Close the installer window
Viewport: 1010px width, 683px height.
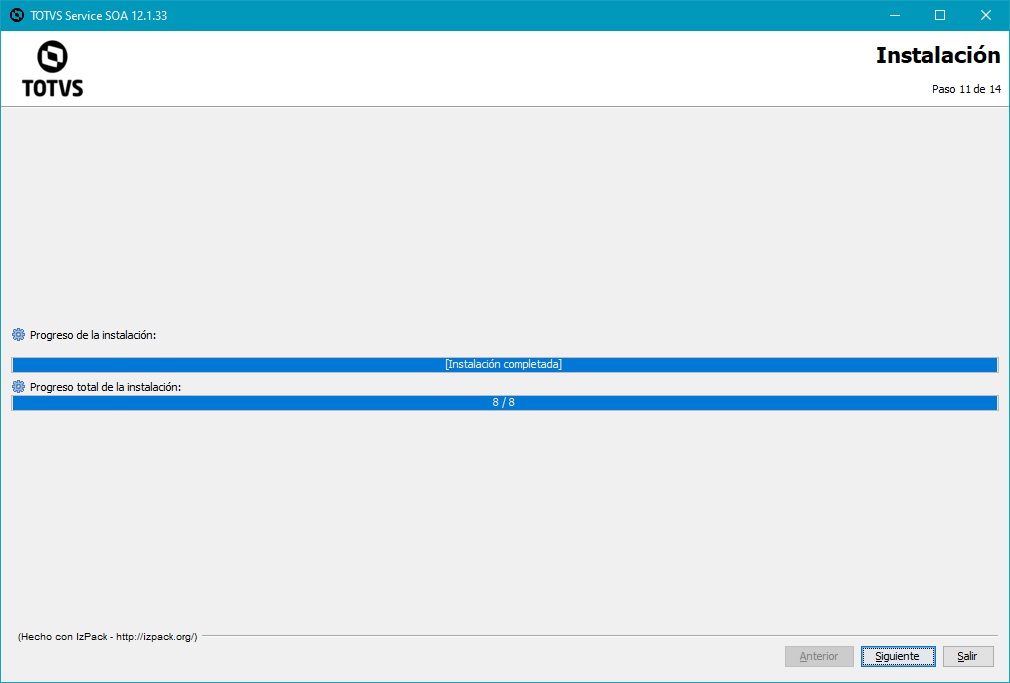coord(986,15)
